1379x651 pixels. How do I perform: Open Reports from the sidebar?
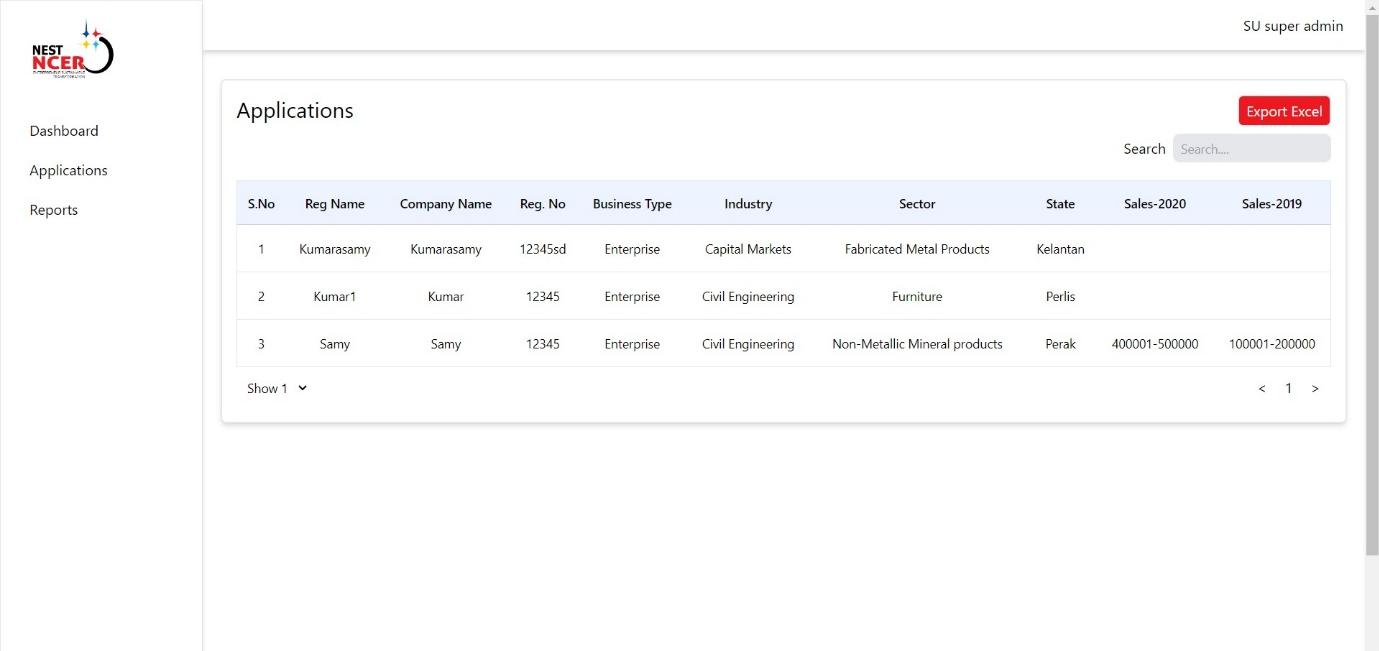pyautogui.click(x=54, y=210)
